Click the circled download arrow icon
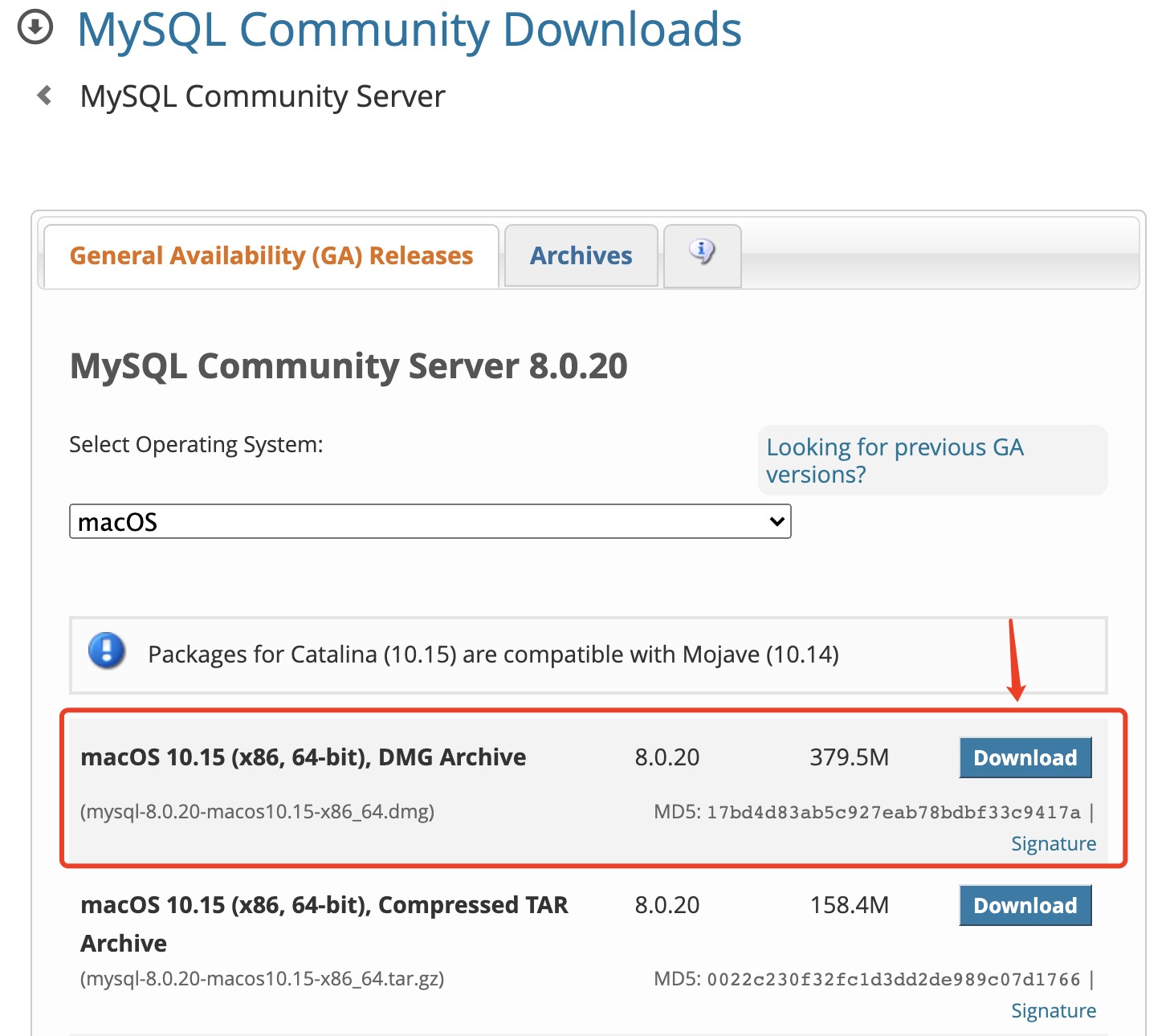Screen dimensions: 1174x1036 [x=35, y=28]
